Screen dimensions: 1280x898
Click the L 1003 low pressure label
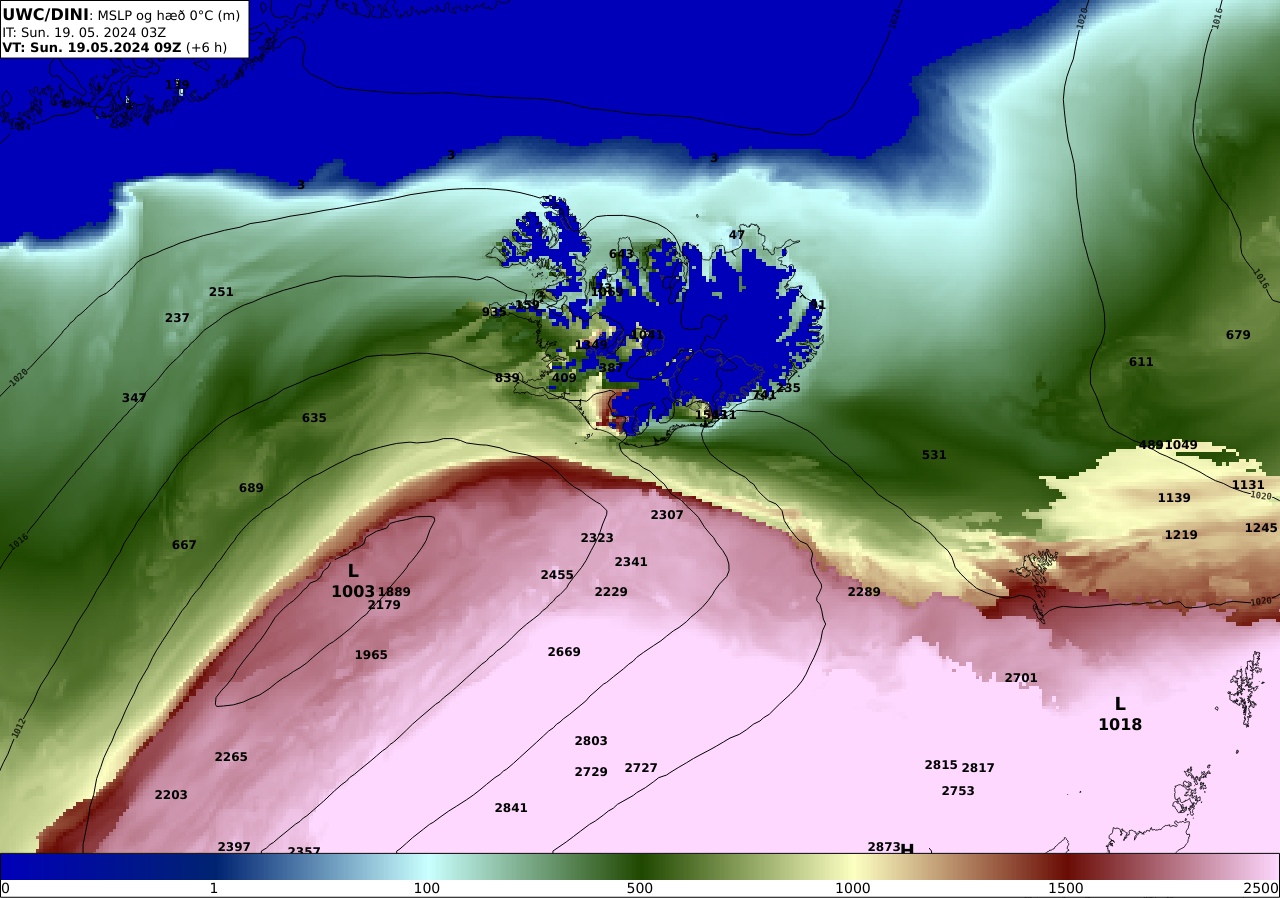(353, 581)
